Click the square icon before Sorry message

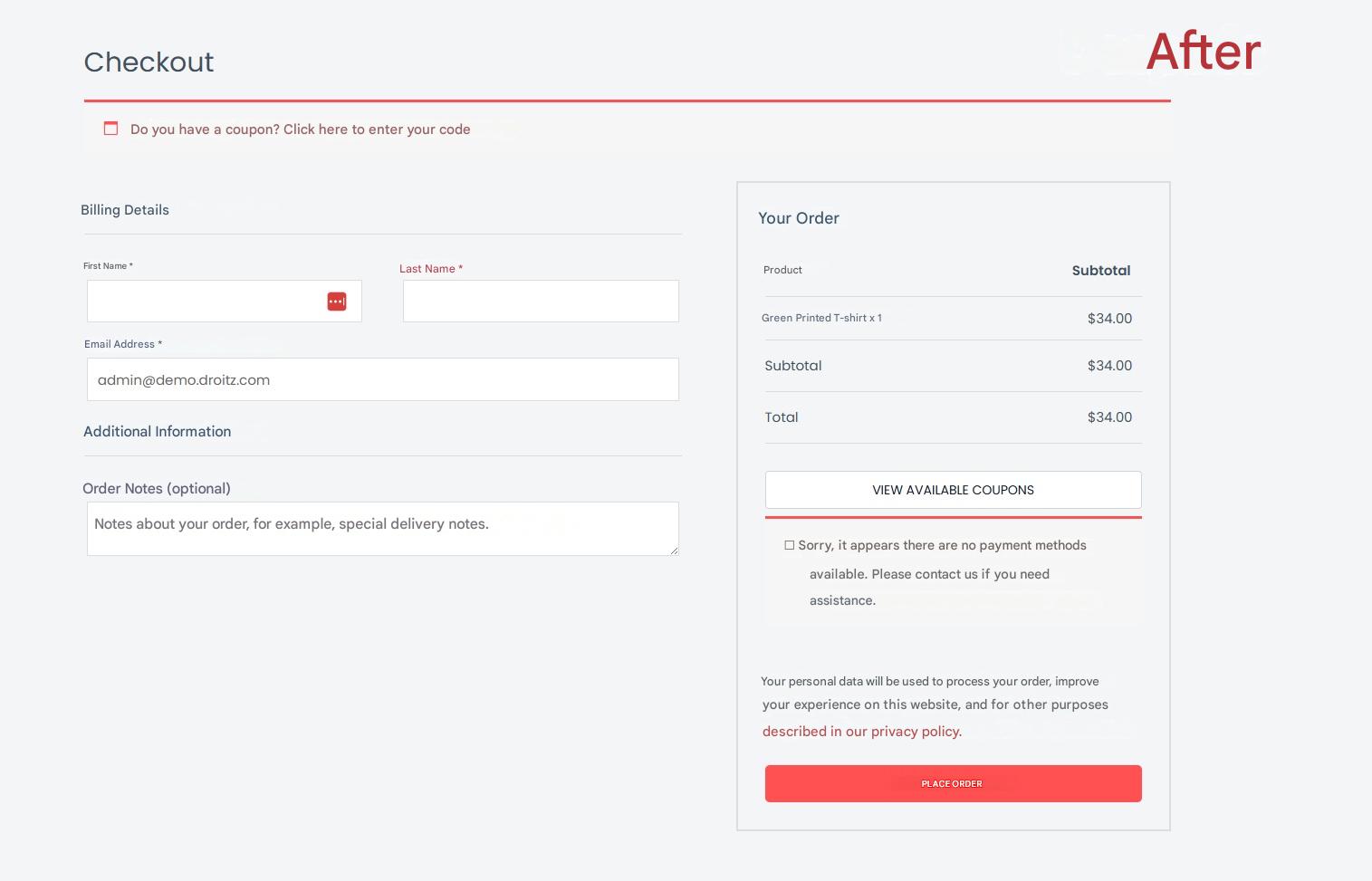coord(789,545)
